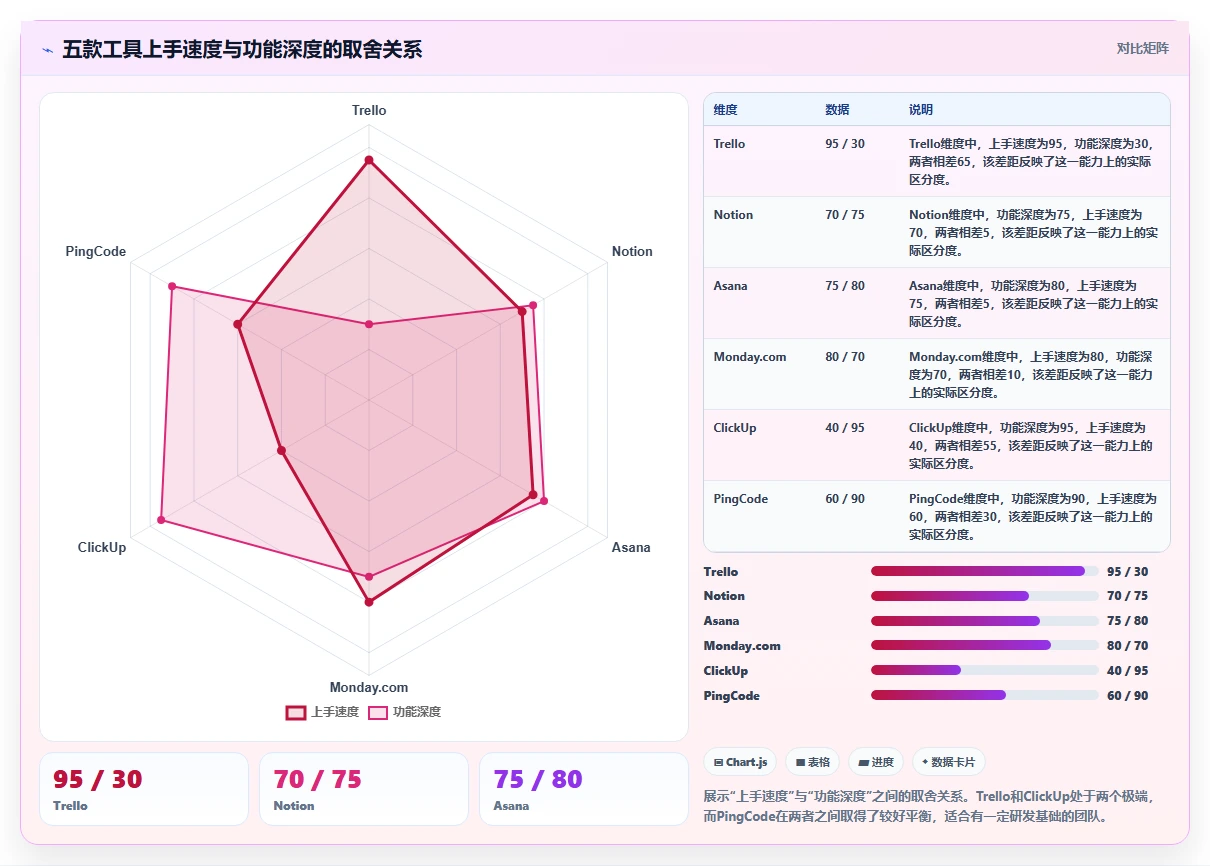Click the PingCode axis label on the radar
Viewport: 1210px width, 866px height.
pyautogui.click(x=96, y=252)
